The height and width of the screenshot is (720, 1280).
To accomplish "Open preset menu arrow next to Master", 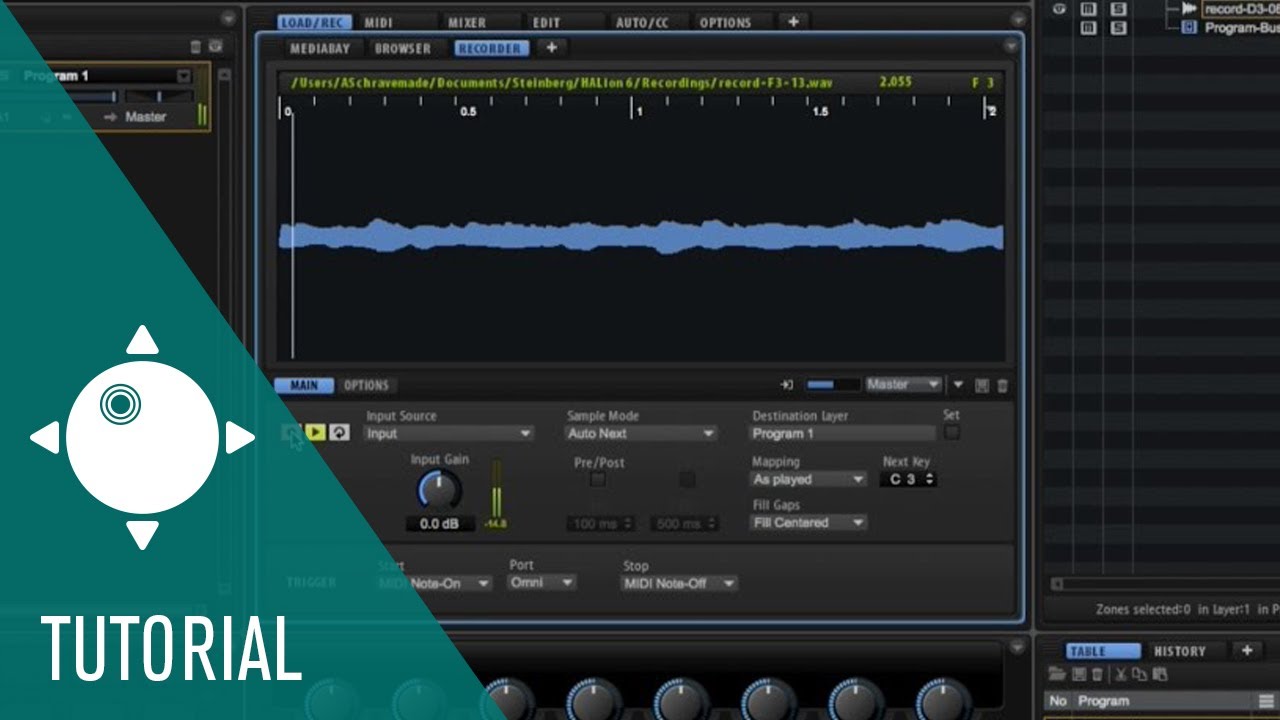I will coord(958,384).
